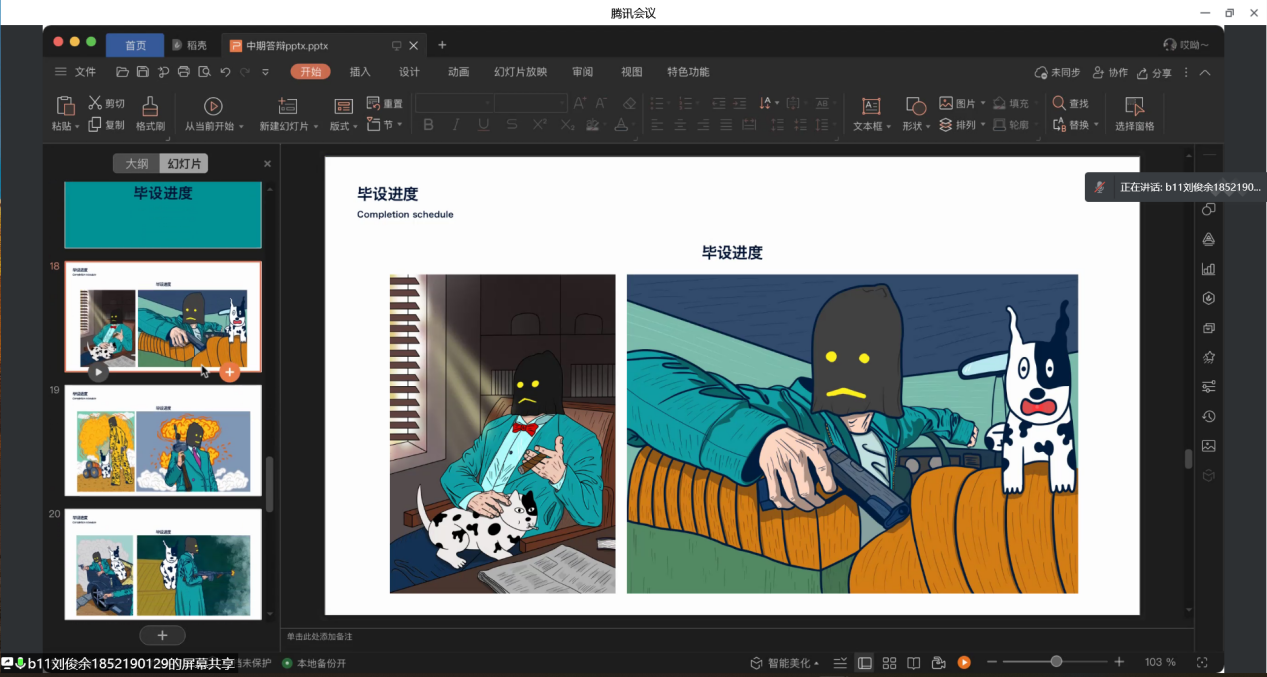Expand the Paste (粘贴) dropdown arrow
The height and width of the screenshot is (677, 1267).
(x=77, y=127)
